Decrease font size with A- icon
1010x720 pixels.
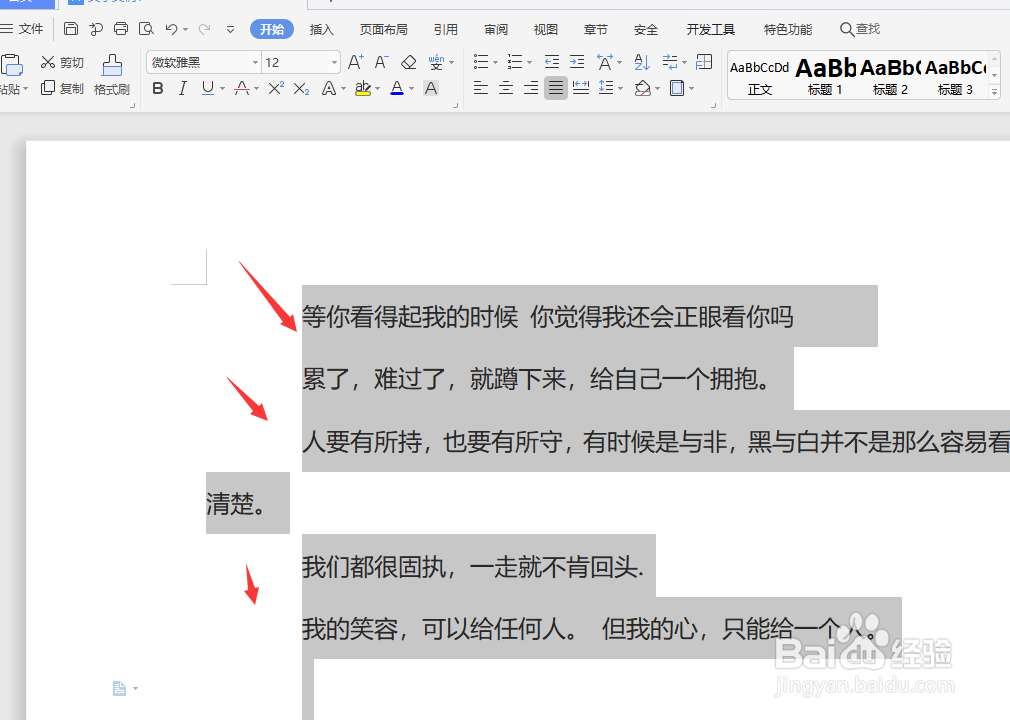pos(381,62)
